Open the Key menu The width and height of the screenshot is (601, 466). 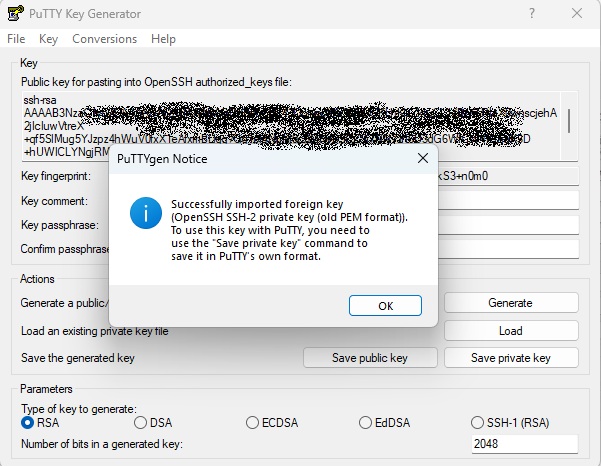(48, 39)
